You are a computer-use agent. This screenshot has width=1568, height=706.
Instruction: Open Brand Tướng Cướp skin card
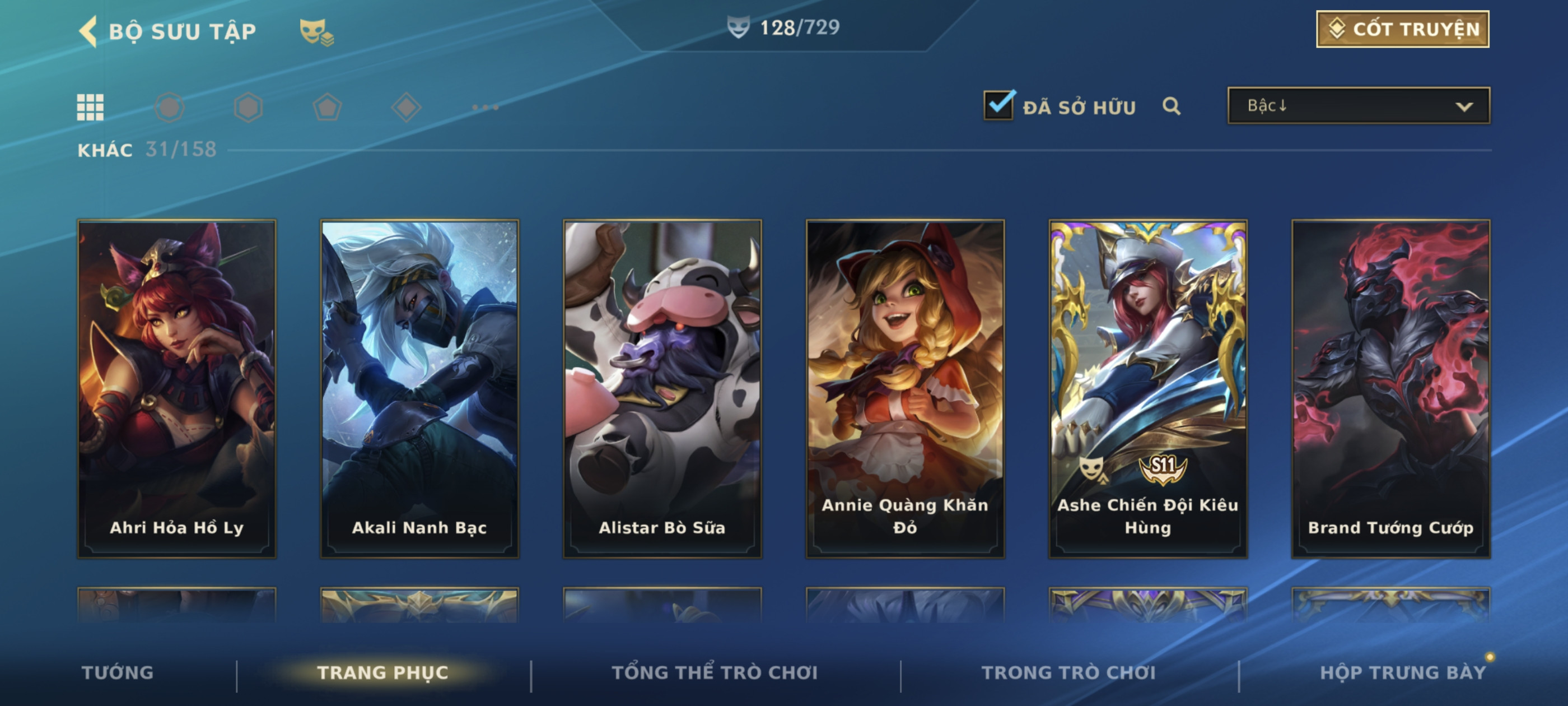coord(1391,389)
